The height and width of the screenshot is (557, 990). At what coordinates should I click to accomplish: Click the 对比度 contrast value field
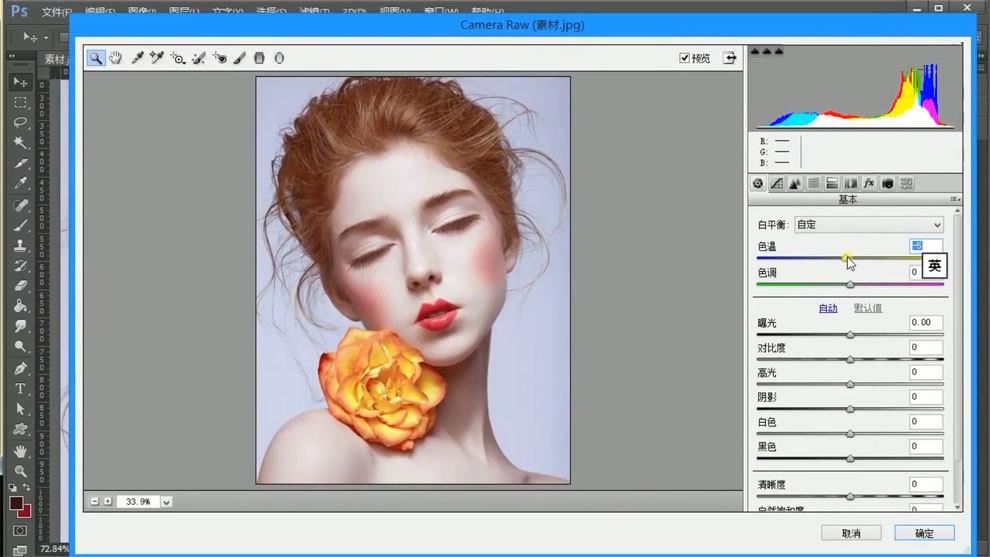click(x=925, y=348)
